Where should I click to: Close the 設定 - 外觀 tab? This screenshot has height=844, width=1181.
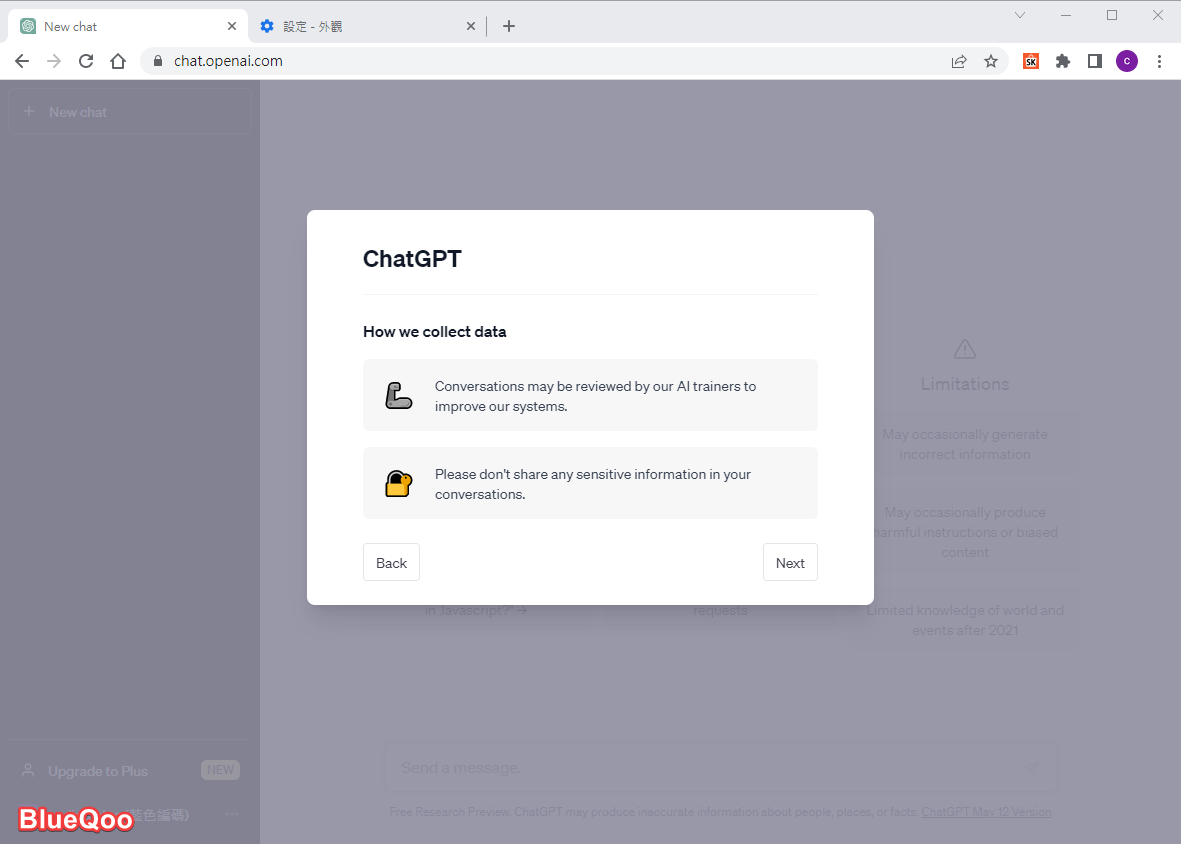(x=471, y=26)
